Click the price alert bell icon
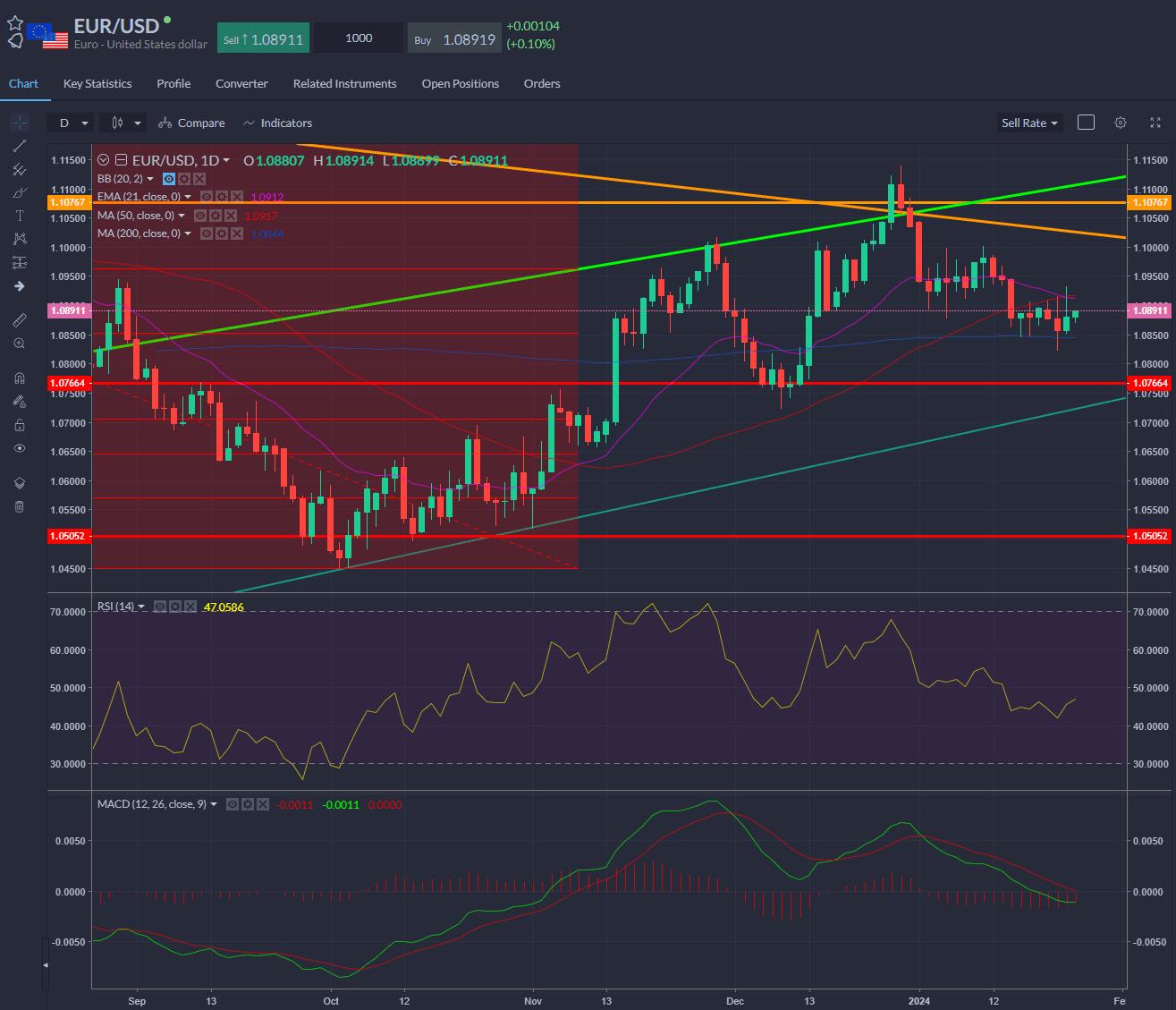 click(15, 41)
